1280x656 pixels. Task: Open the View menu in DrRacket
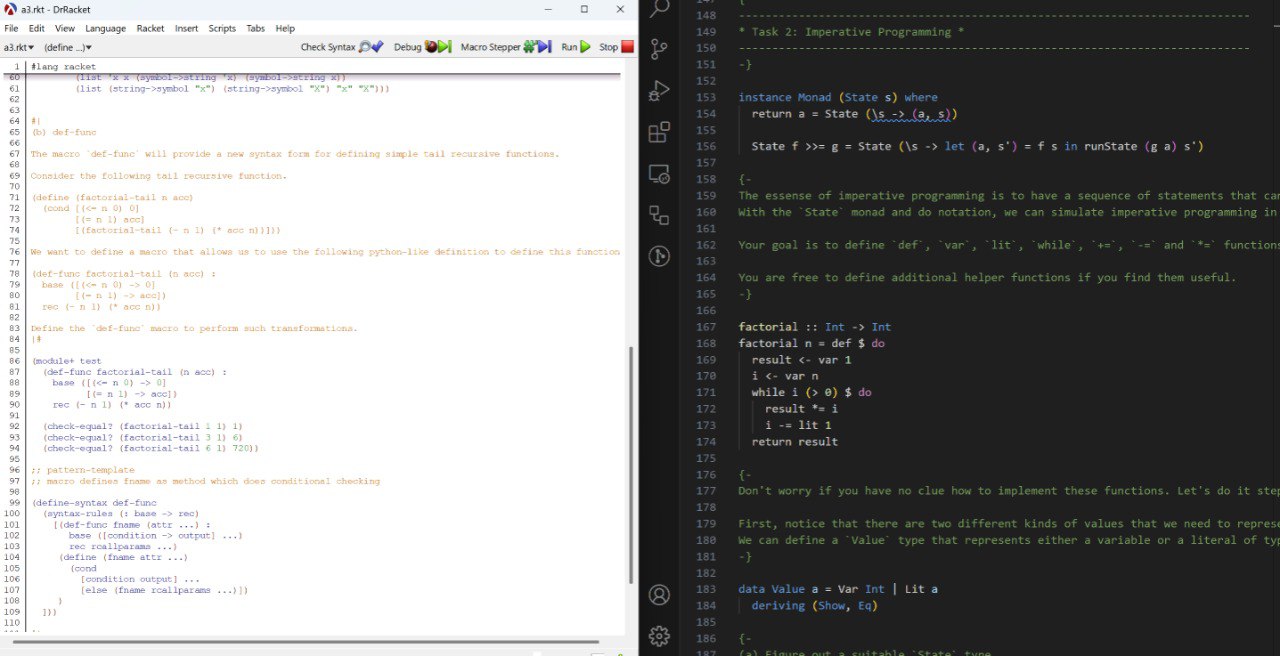(64, 28)
